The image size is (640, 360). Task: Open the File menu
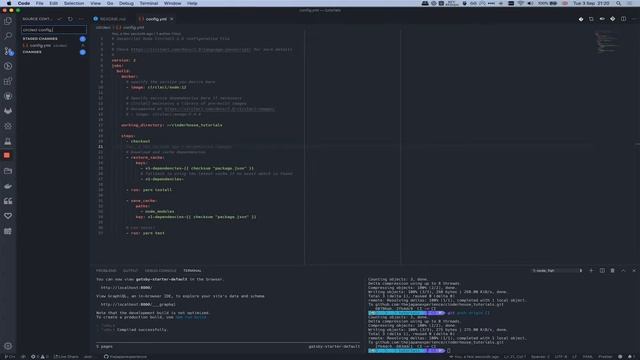(x=39, y=3)
